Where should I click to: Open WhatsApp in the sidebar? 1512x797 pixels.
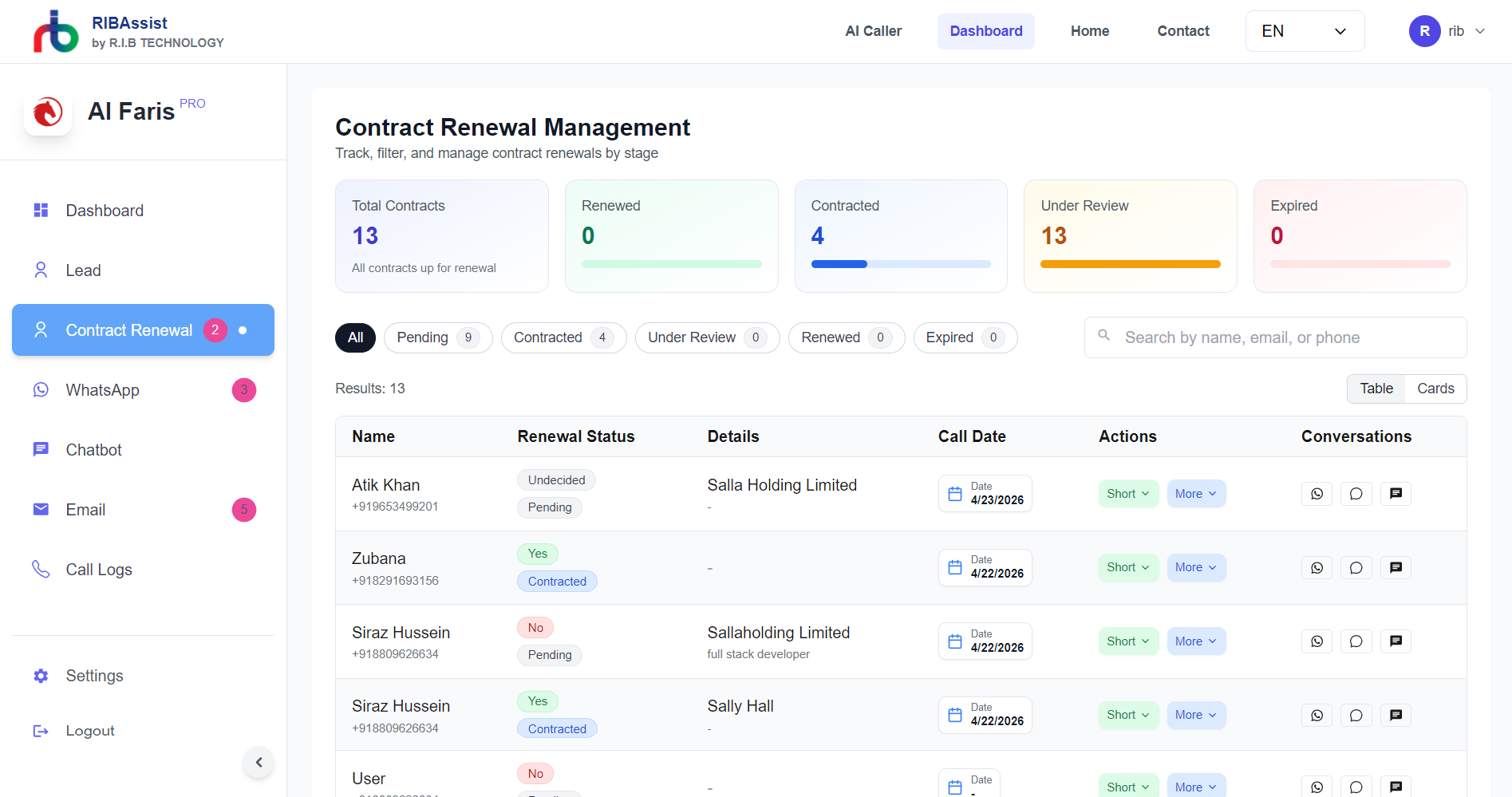click(102, 390)
